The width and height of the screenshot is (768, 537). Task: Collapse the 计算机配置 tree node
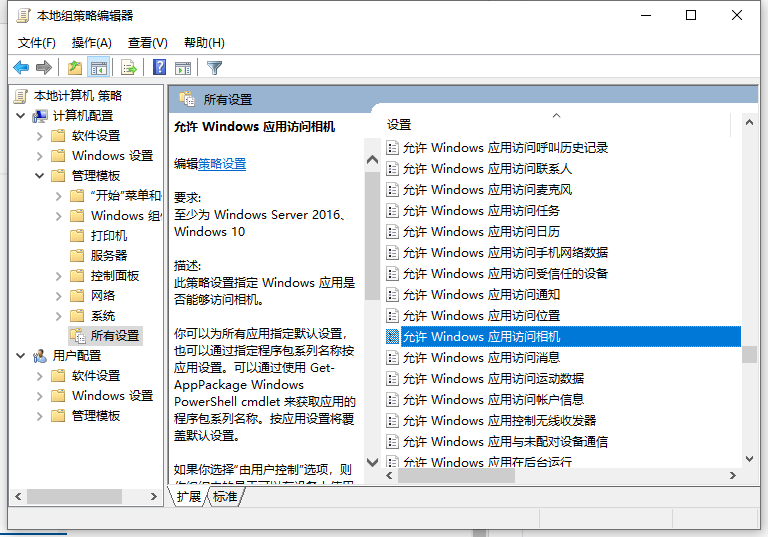(x=21, y=116)
